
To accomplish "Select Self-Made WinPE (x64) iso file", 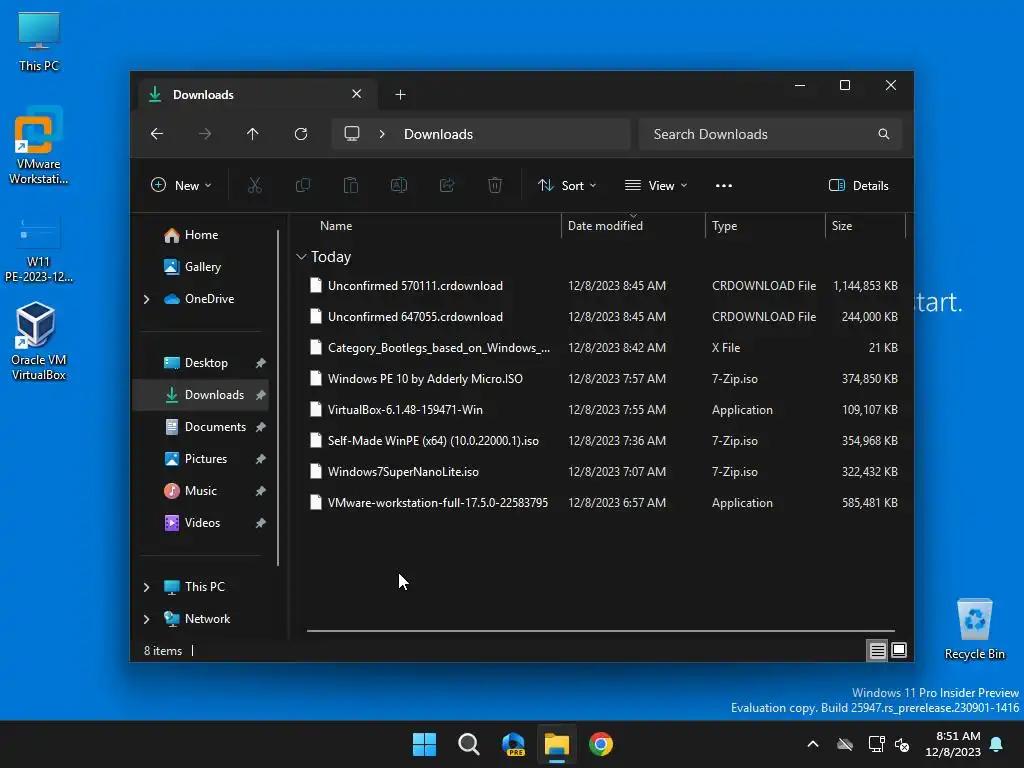I will coord(603,441).
